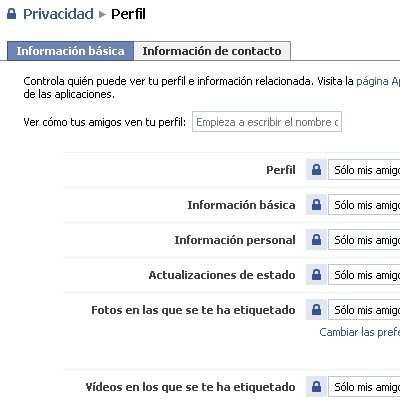The height and width of the screenshot is (400, 400).
Task: Open Actualizaciones de estado privacy dropdown
Action: (x=364, y=275)
